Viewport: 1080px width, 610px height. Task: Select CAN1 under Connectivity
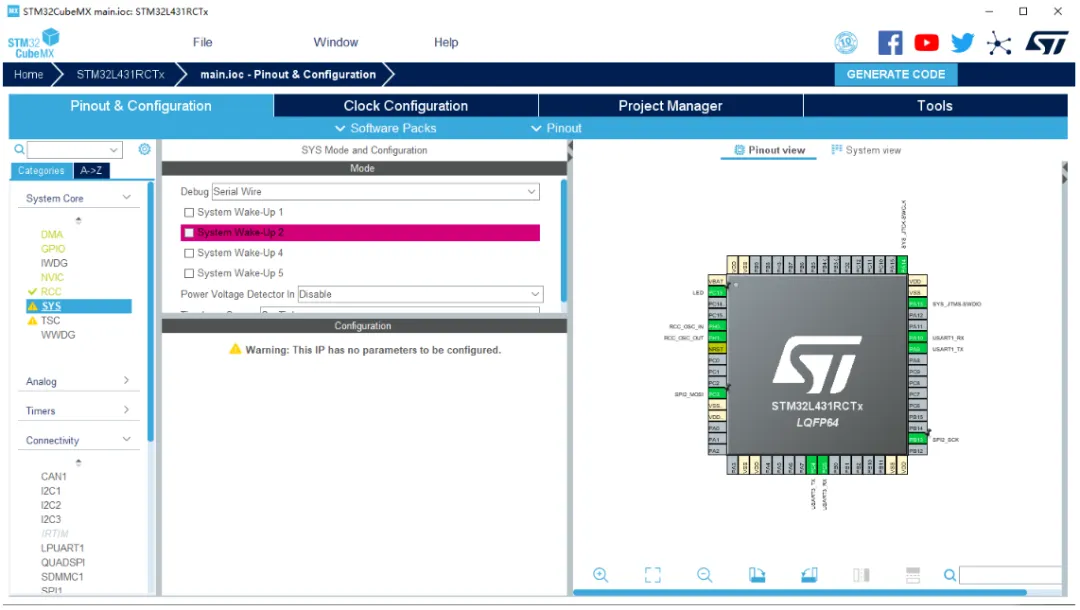click(54, 476)
